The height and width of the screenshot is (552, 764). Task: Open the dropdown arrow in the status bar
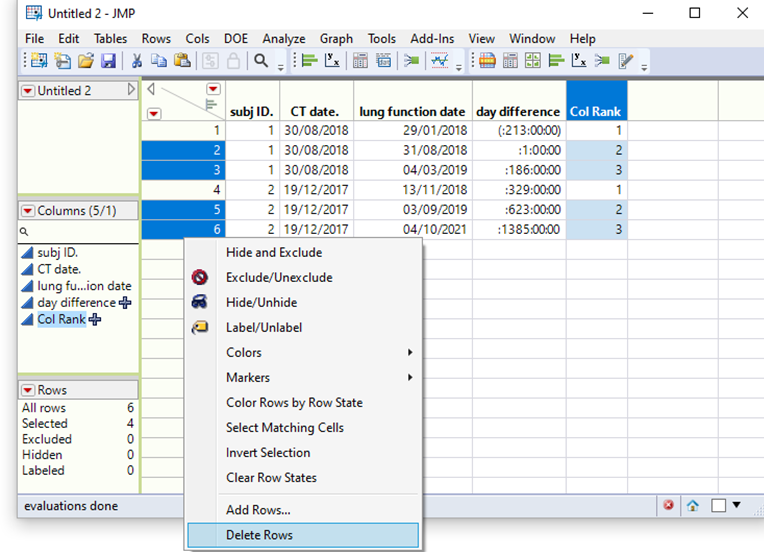[x=737, y=505]
